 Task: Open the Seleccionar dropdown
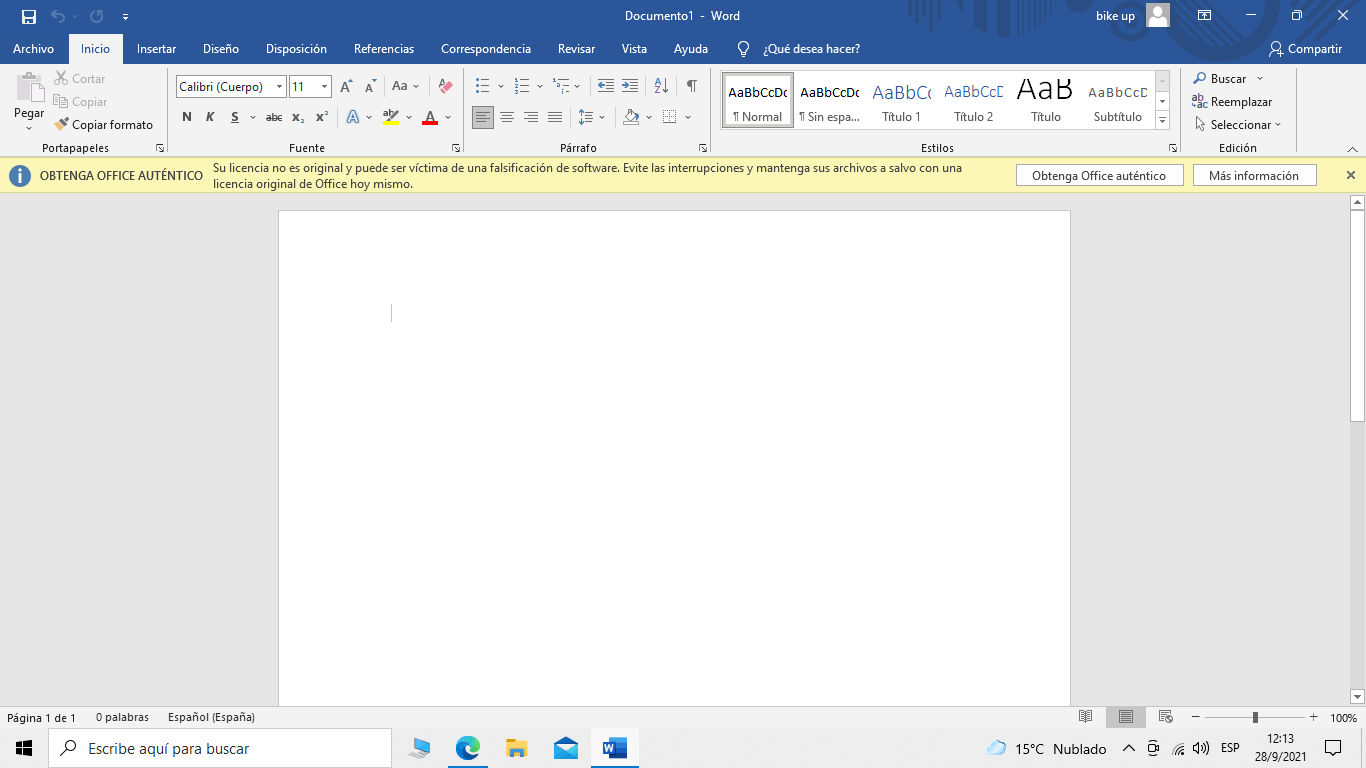1237,125
